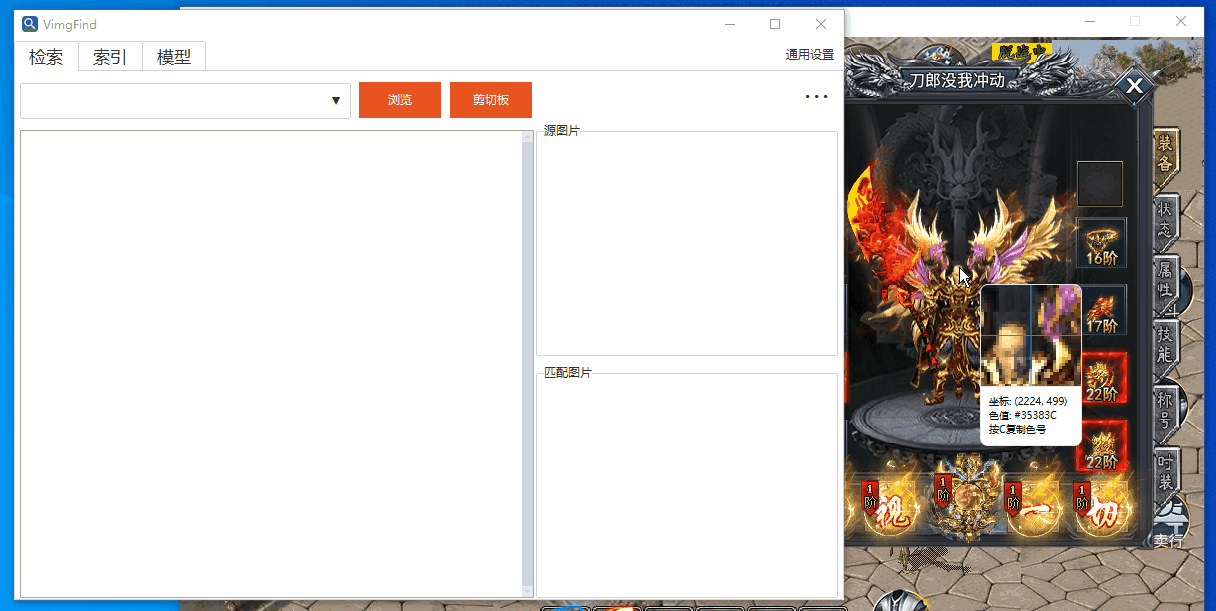Open the 状态 side tab in game panel
This screenshot has width=1216, height=611.
tap(1166, 221)
